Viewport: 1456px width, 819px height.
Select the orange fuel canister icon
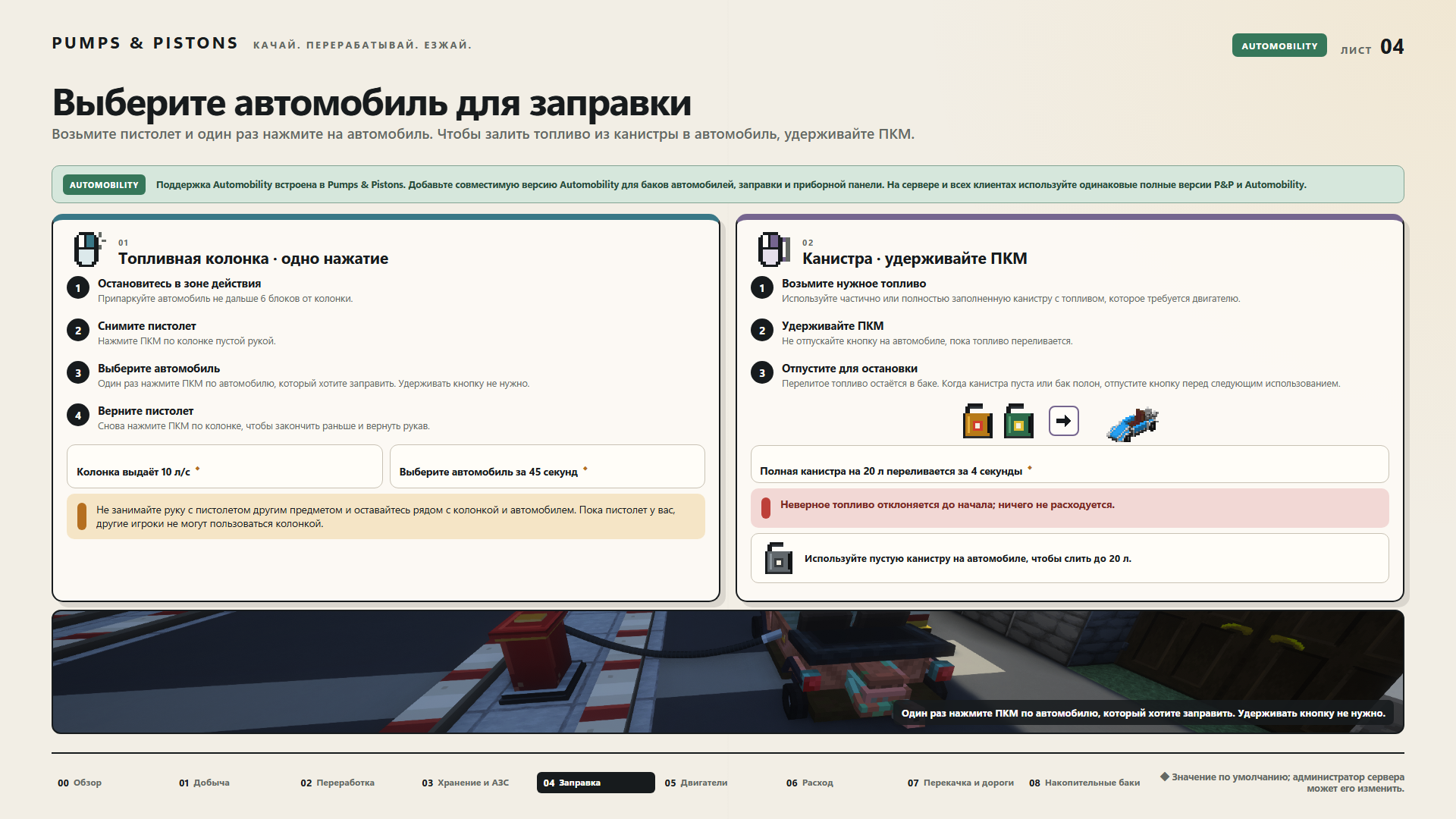pos(977,421)
